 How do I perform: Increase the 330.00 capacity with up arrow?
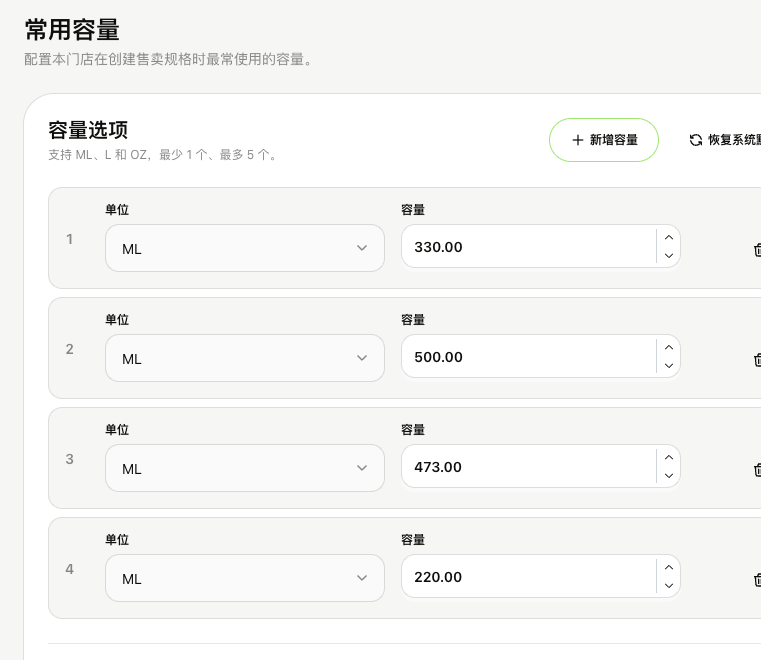(669, 237)
